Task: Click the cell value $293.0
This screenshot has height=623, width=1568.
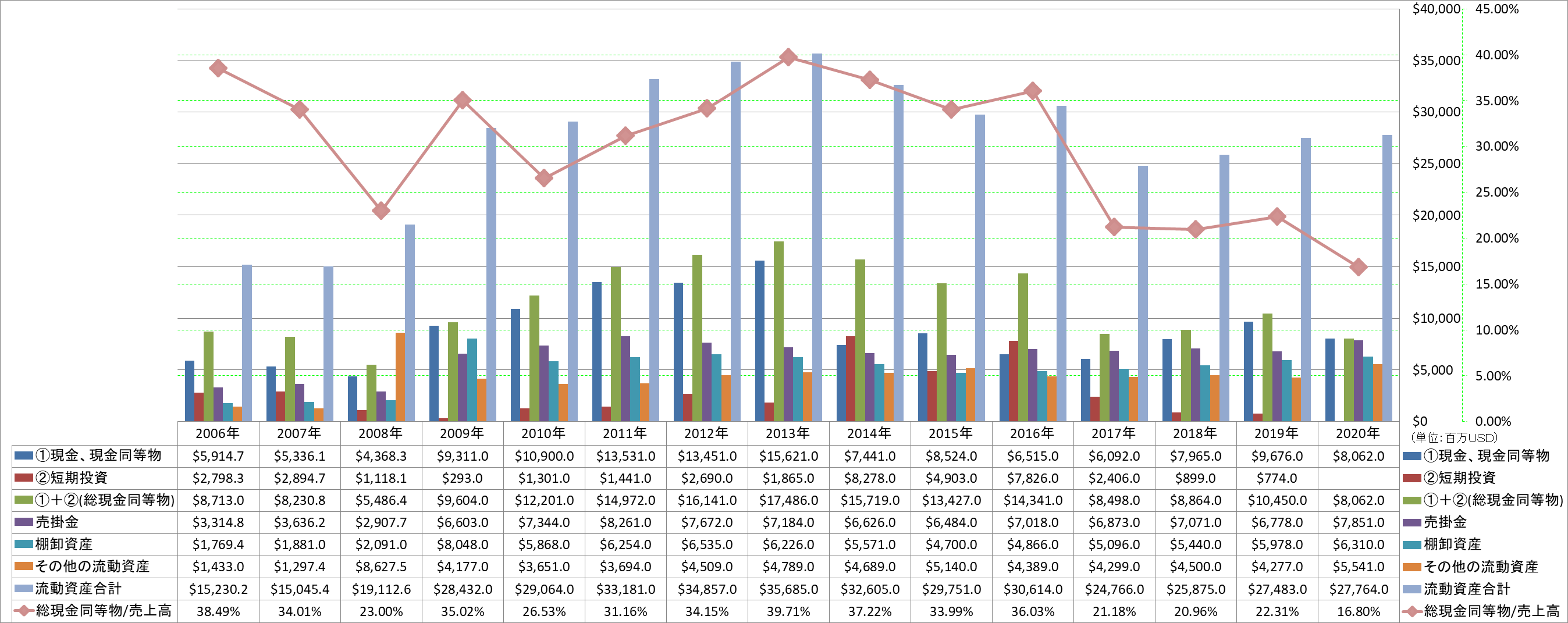Action: [x=462, y=478]
